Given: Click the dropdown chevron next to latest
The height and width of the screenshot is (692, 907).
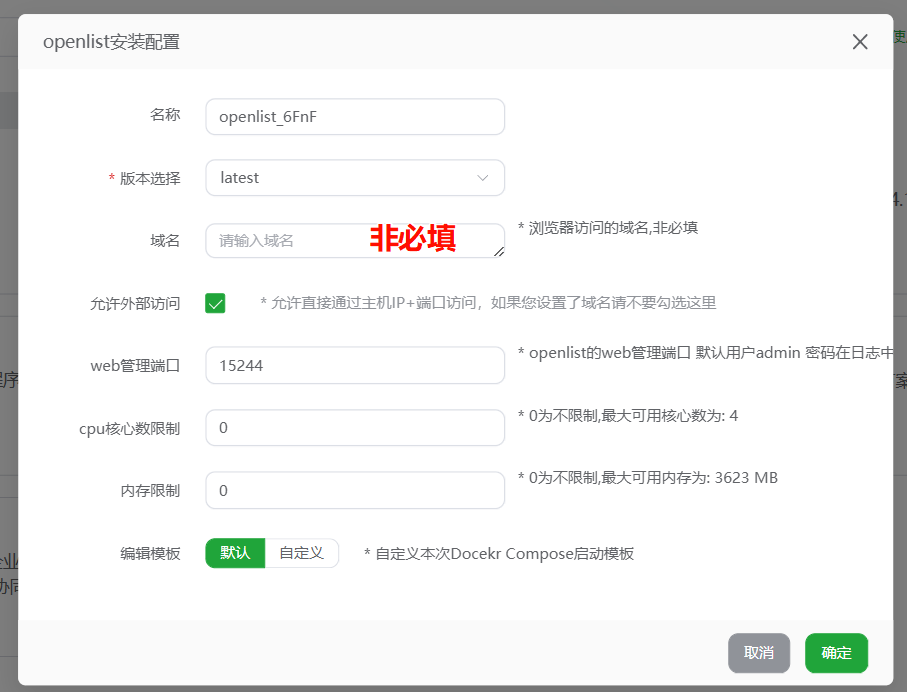Looking at the screenshot, I should 484,177.
